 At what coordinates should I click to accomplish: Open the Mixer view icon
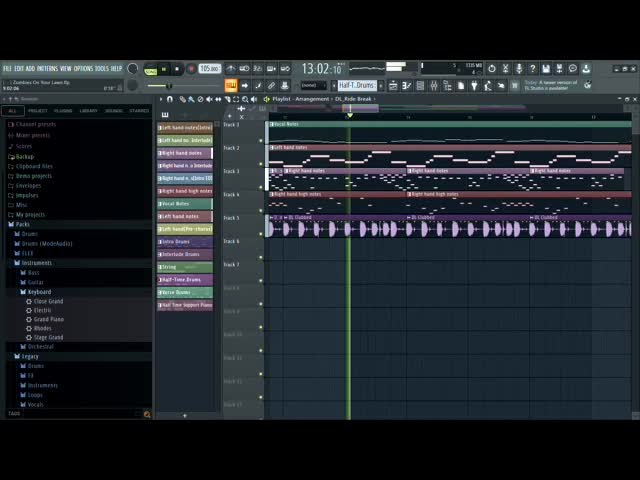point(433,85)
